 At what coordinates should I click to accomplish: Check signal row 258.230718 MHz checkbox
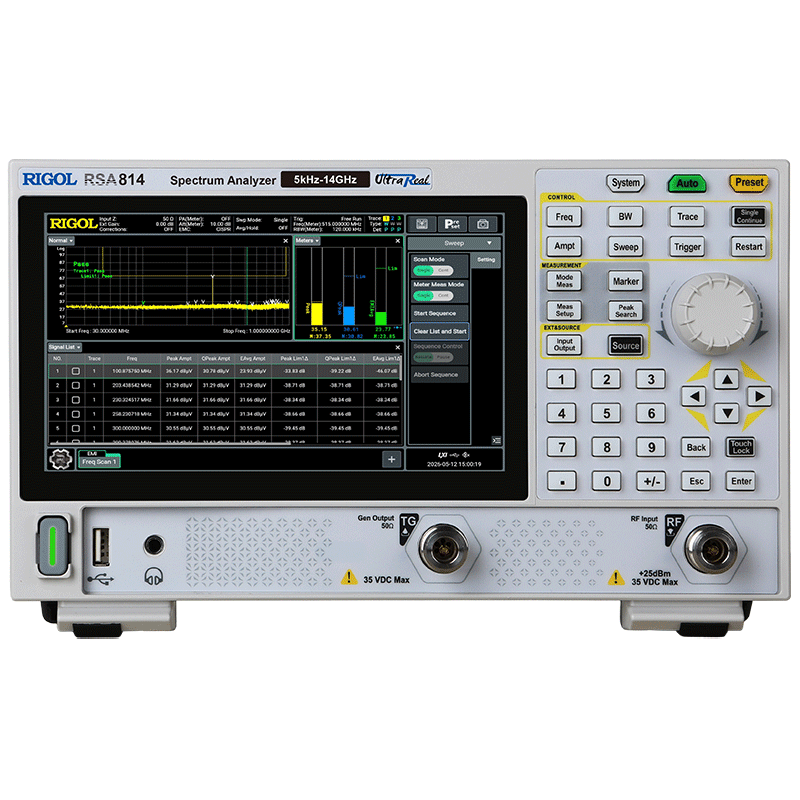tap(76, 414)
